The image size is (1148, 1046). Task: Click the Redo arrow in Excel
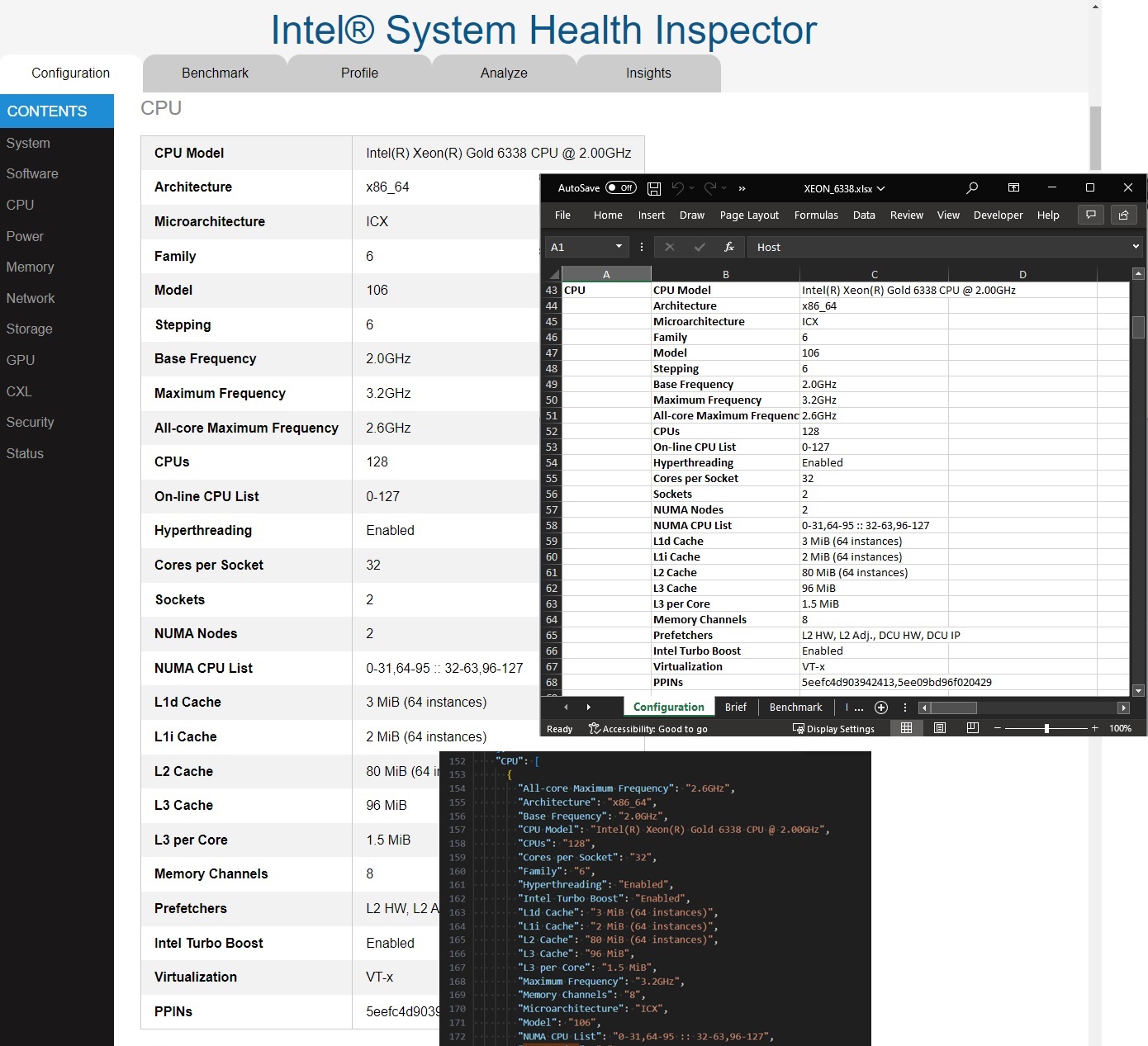click(x=710, y=188)
